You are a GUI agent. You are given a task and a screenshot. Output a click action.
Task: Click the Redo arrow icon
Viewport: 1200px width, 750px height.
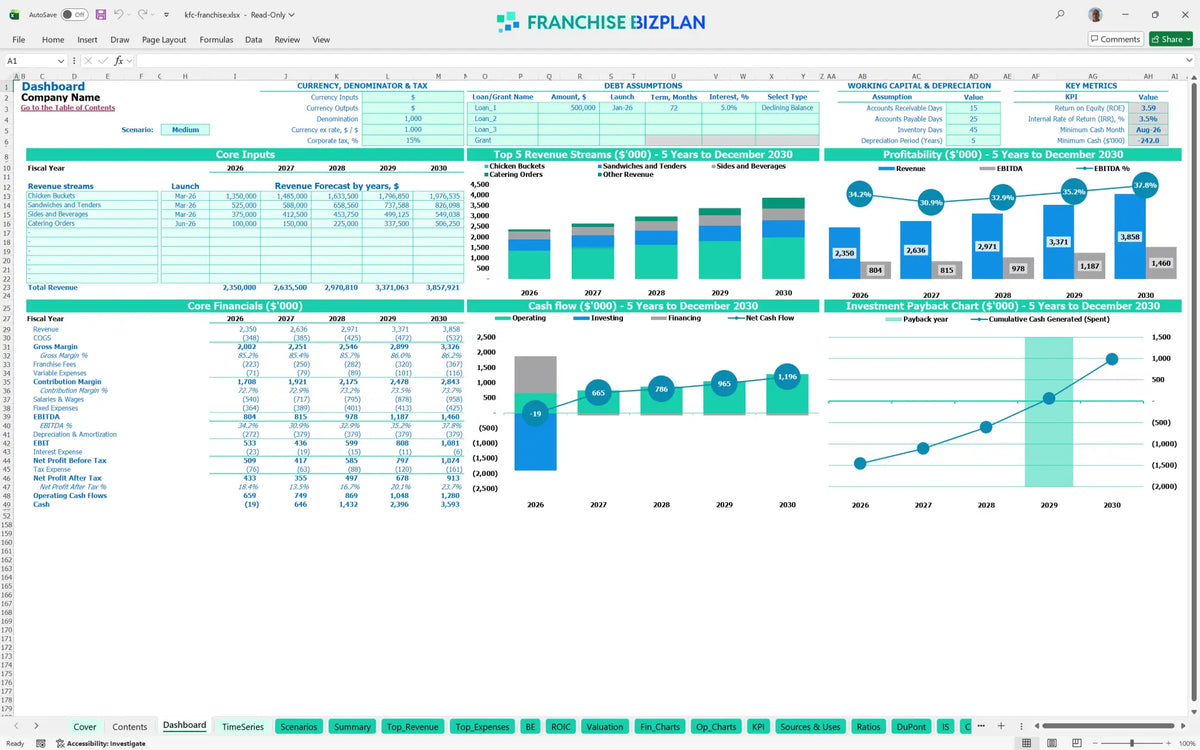point(143,15)
